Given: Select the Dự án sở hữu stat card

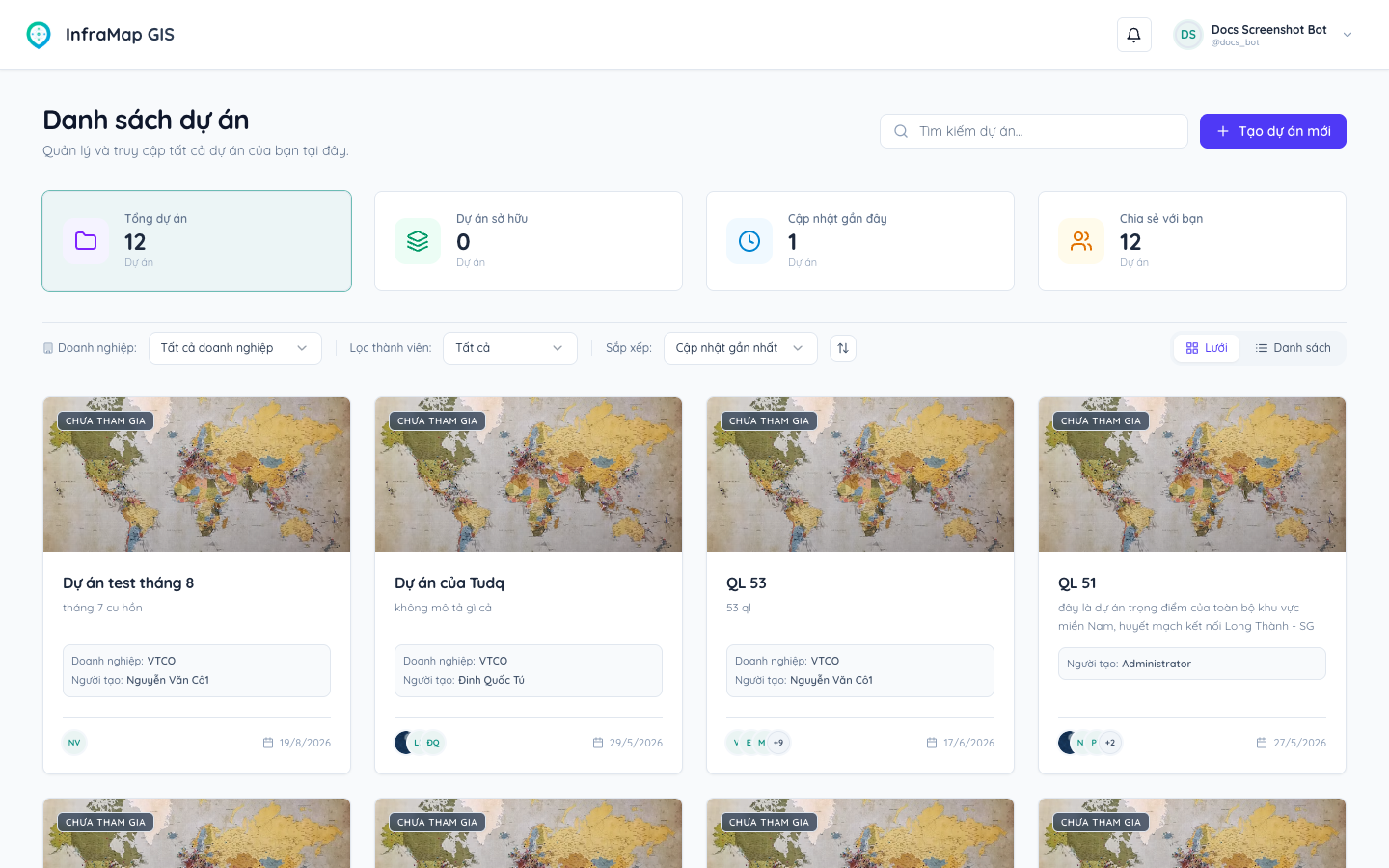Looking at the screenshot, I should click(x=529, y=241).
